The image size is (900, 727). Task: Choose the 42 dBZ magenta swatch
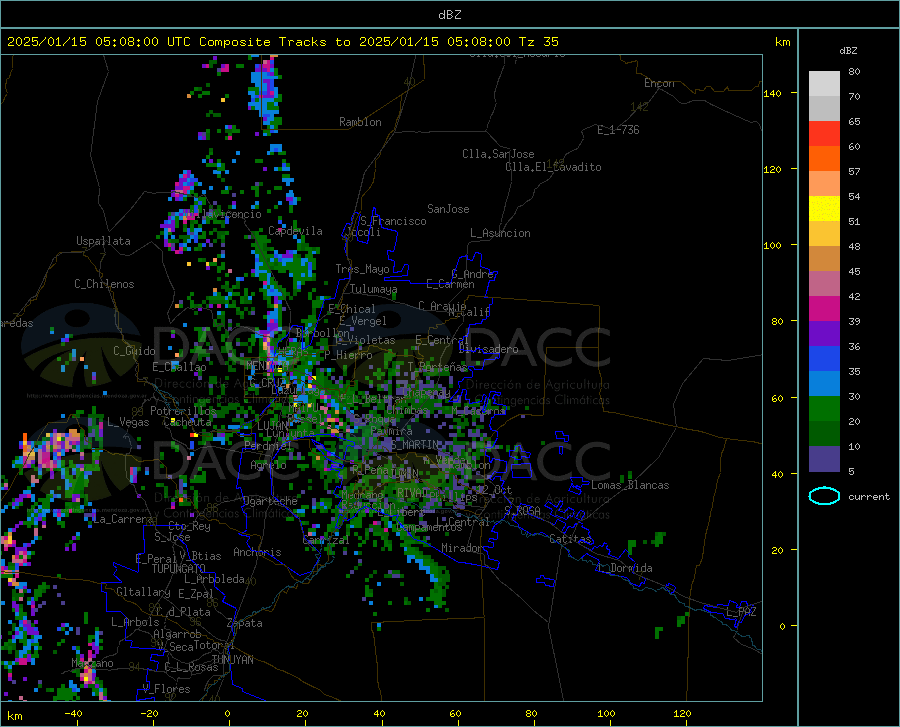coord(824,309)
